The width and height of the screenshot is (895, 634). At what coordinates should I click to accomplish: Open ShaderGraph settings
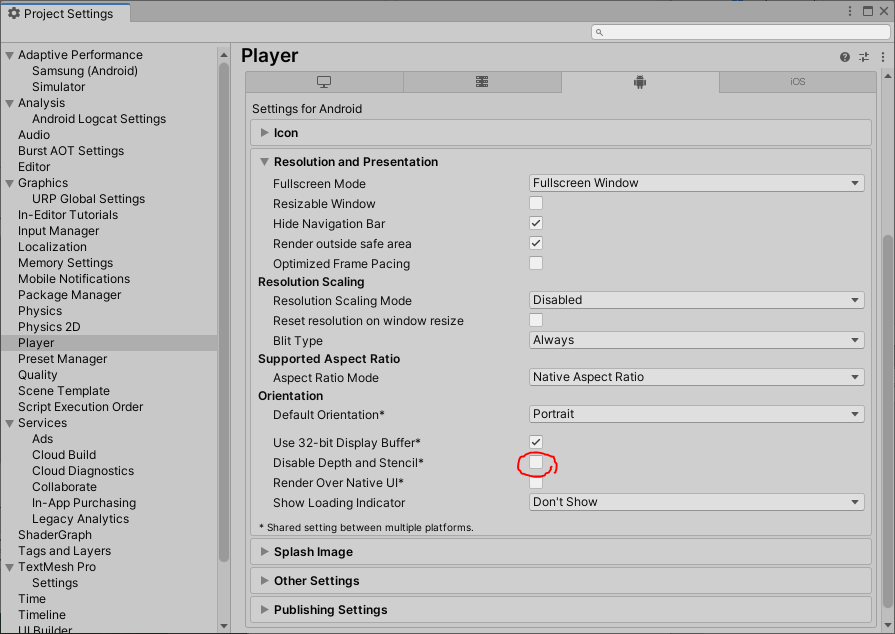click(x=55, y=535)
